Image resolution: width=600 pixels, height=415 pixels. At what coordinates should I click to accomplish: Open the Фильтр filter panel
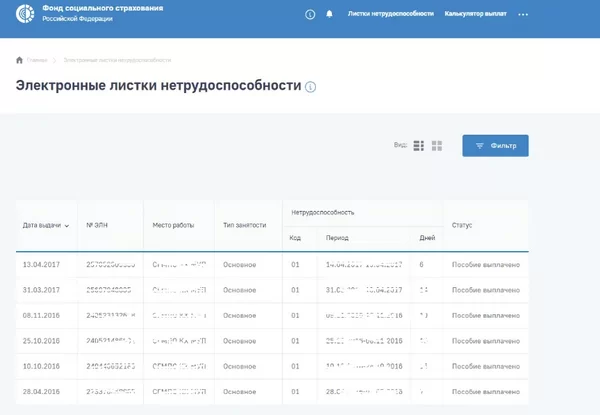coord(495,146)
